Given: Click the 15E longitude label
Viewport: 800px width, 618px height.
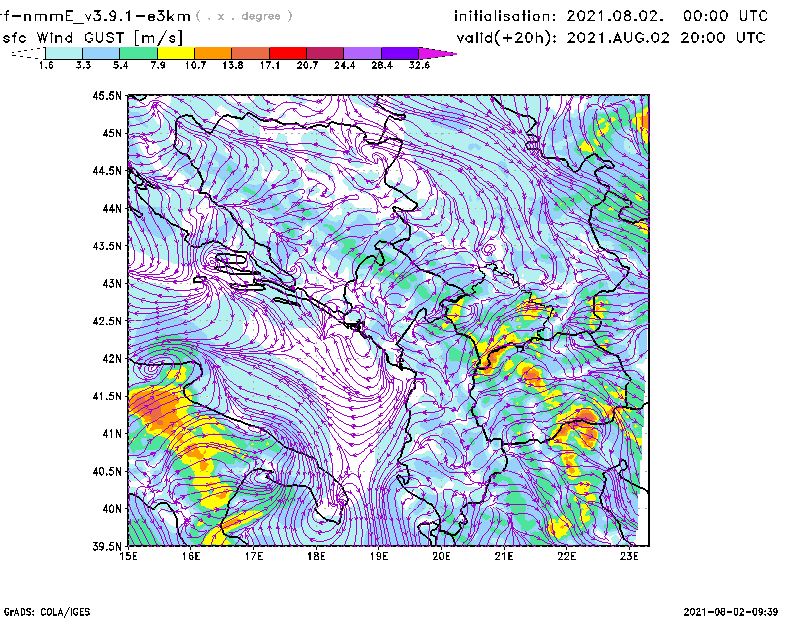Looking at the screenshot, I should coord(128,556).
